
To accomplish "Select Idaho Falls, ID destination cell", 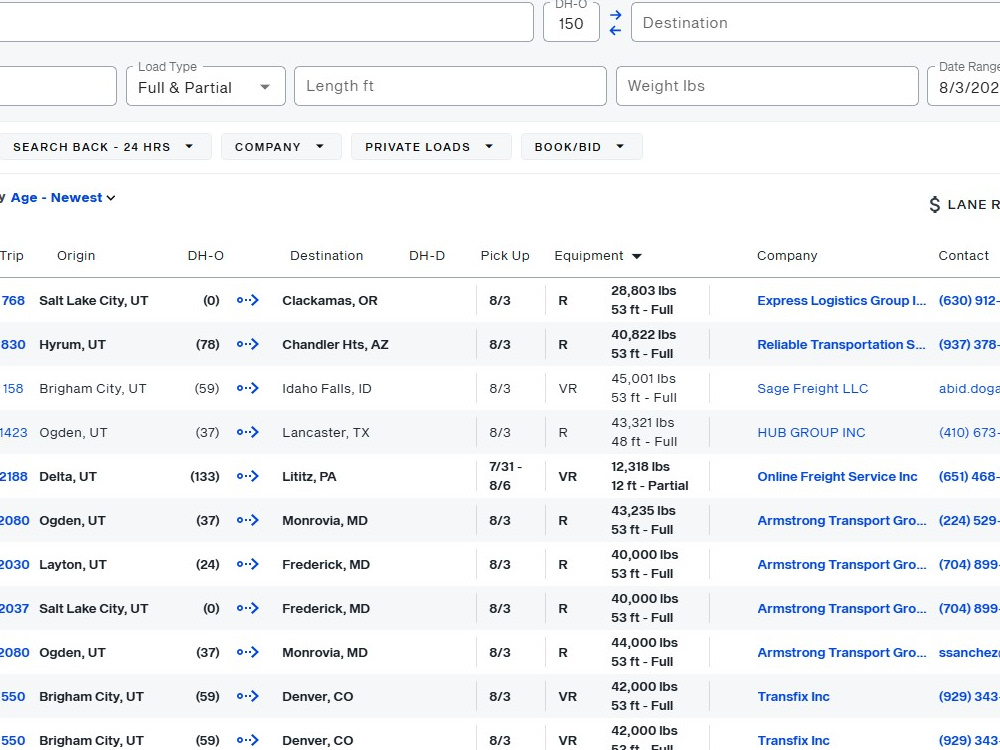I will pos(327,388).
